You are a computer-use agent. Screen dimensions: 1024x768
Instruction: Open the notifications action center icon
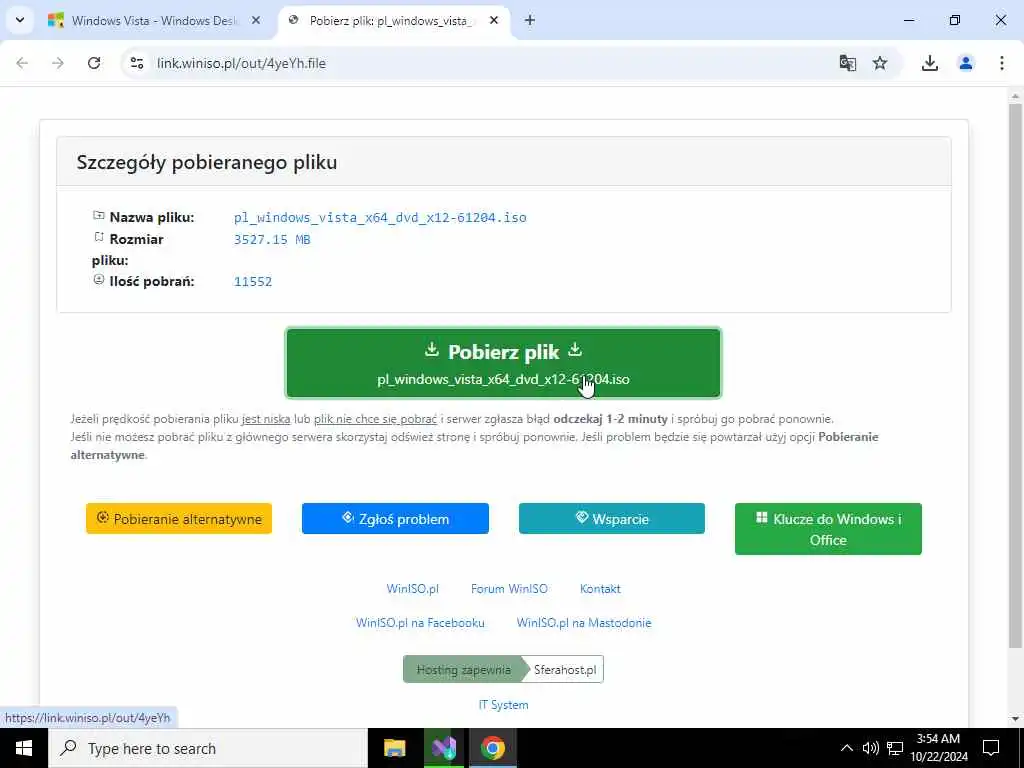tap(991, 748)
